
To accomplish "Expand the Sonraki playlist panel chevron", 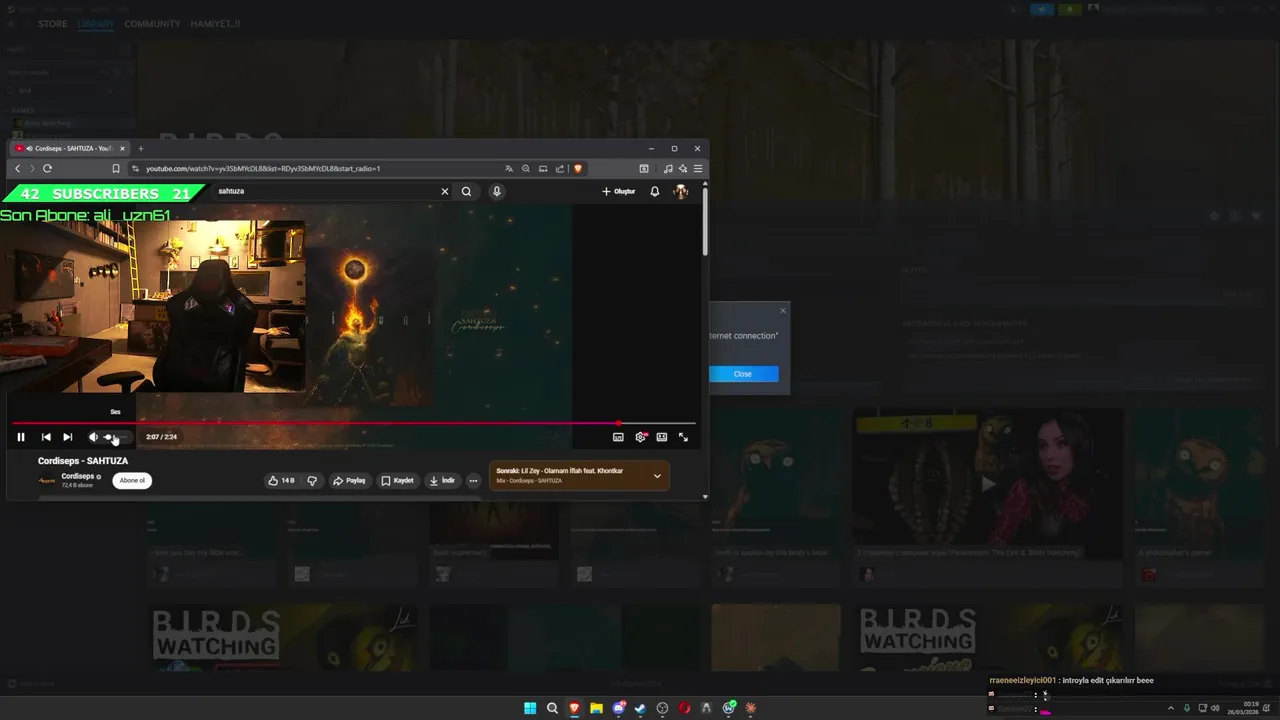I will [657, 476].
